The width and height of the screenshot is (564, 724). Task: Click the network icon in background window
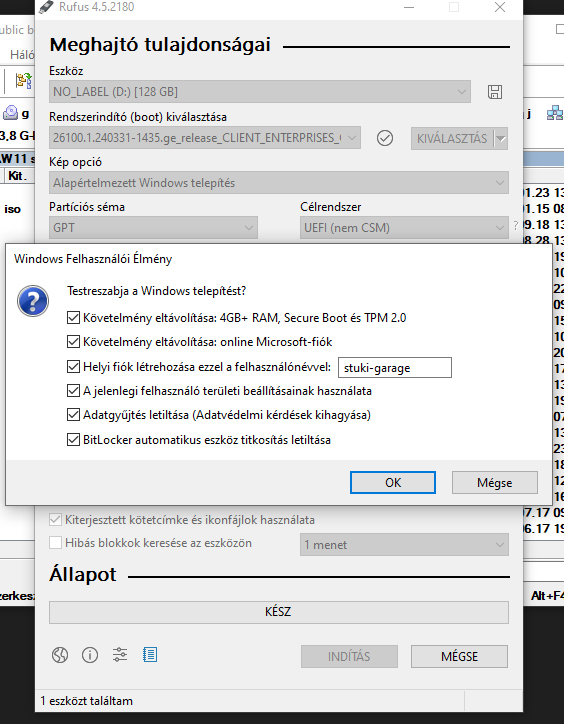point(554,113)
